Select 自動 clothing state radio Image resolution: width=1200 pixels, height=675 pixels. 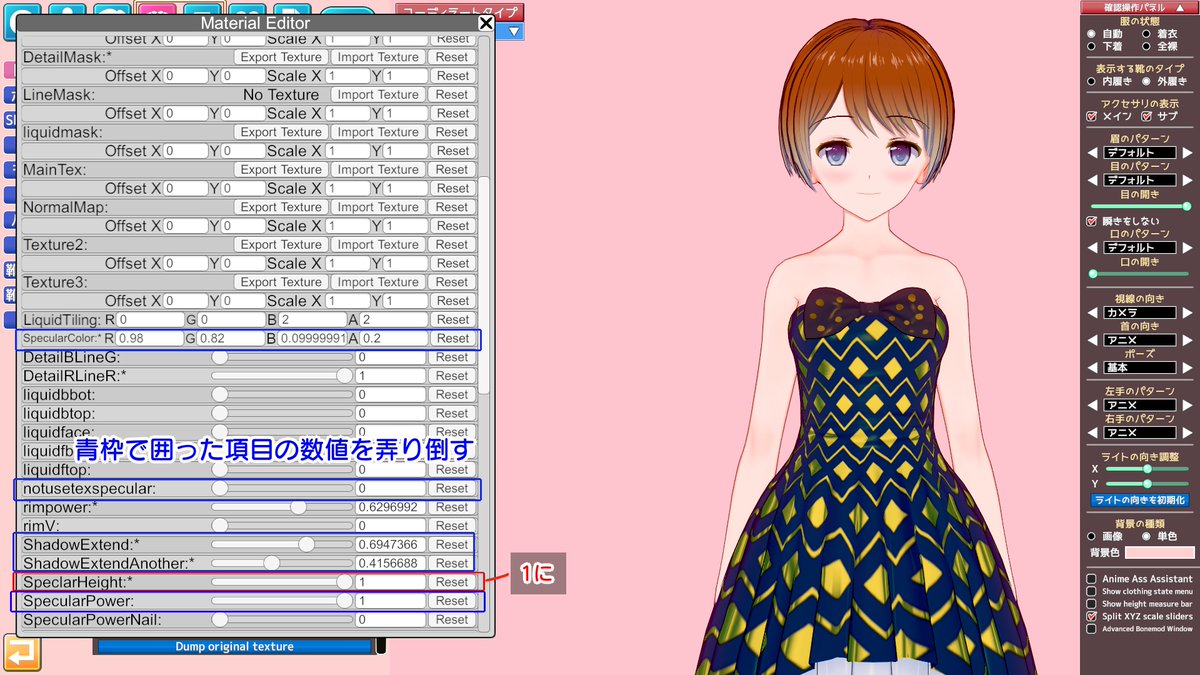pos(1092,33)
